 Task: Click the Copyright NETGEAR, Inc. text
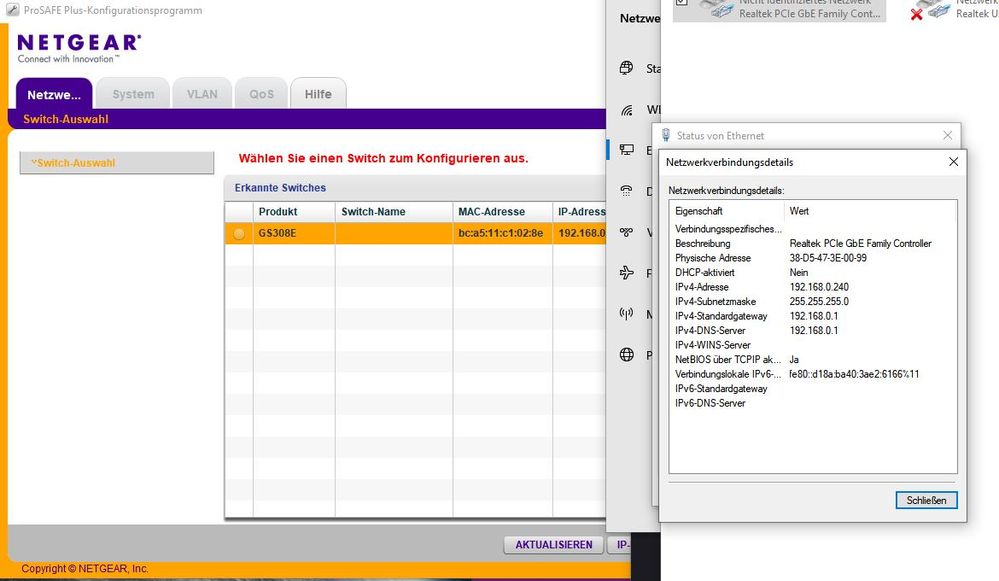click(85, 568)
